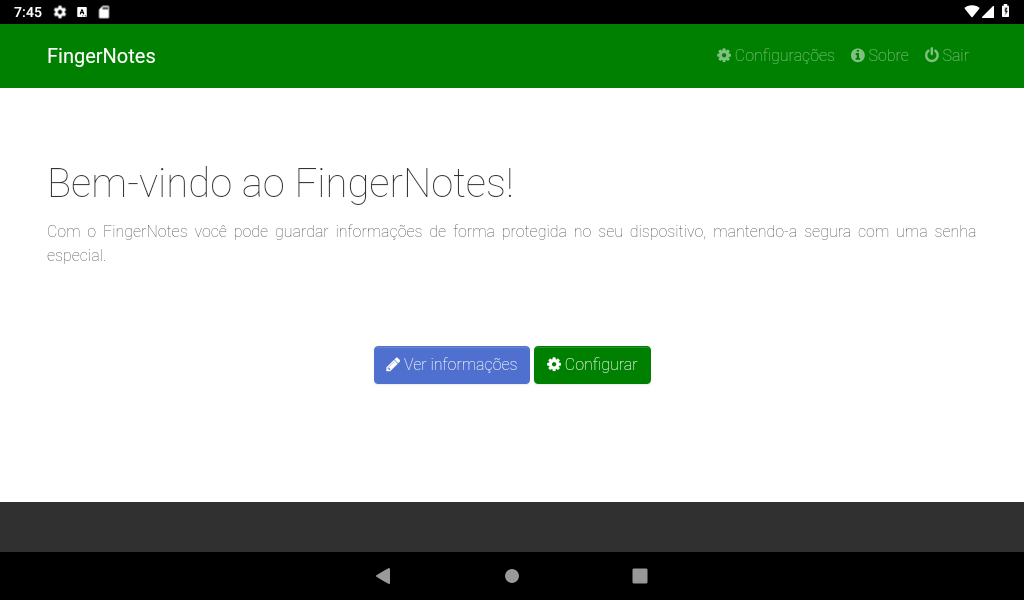Viewport: 1024px width, 600px height.
Task: Tap the Bem-vindo ao FingerNotes heading
Action: (280, 183)
